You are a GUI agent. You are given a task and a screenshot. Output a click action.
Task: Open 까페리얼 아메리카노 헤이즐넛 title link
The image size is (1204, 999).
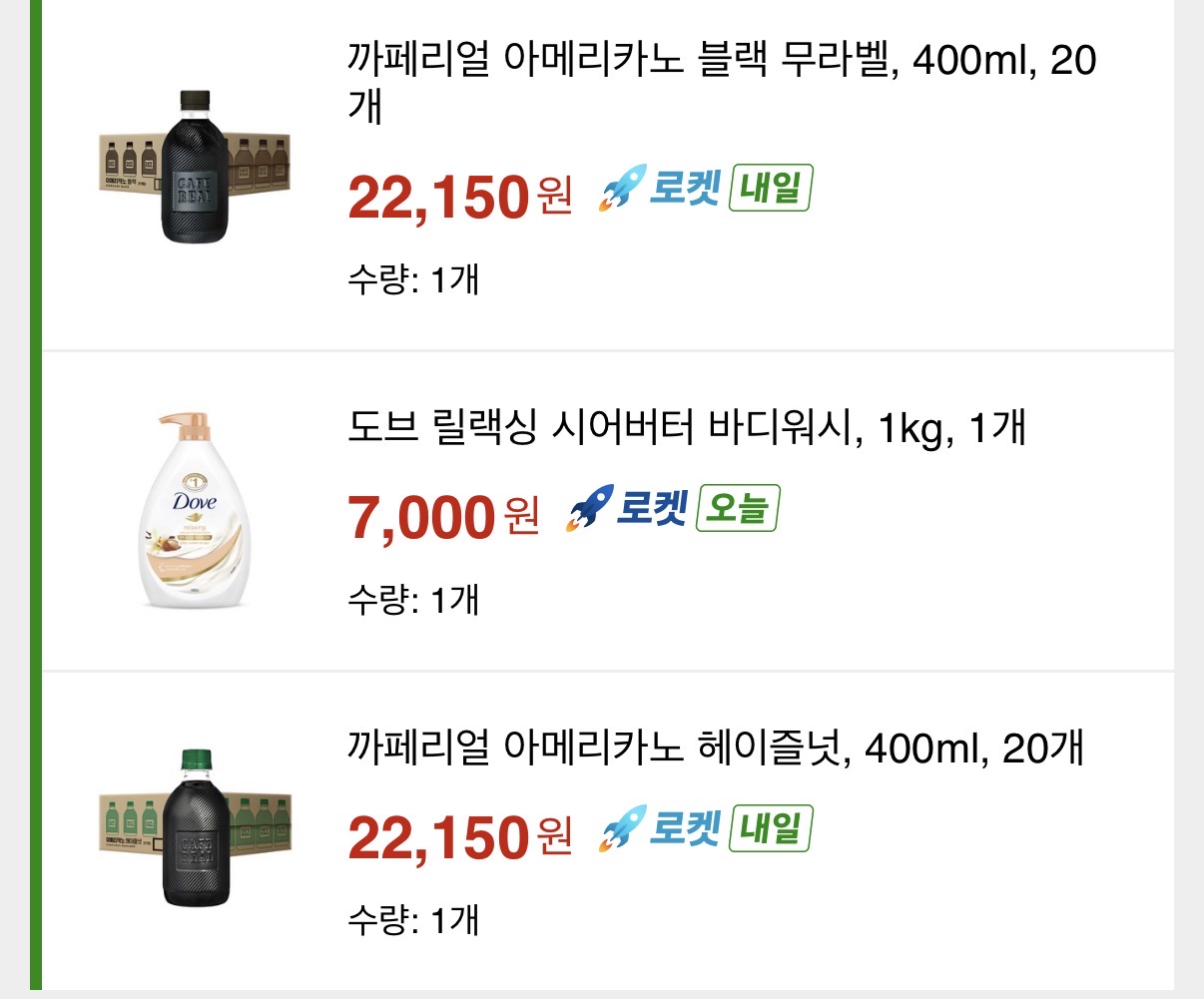click(x=715, y=749)
